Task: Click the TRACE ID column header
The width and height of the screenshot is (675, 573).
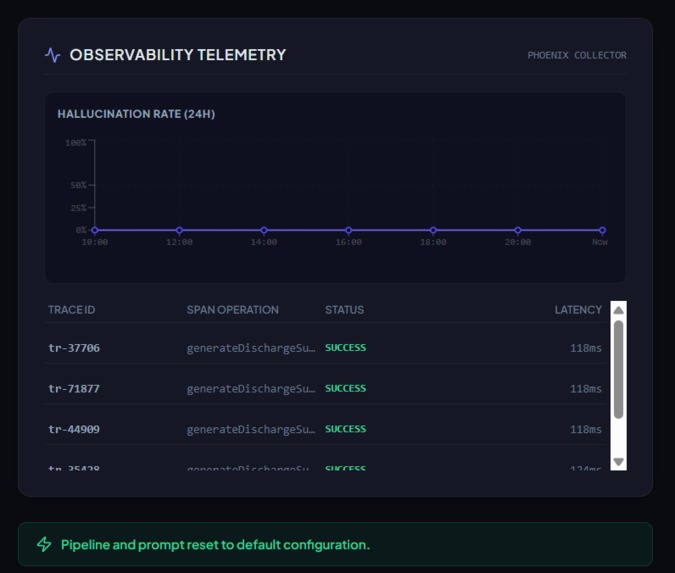Action: click(x=71, y=310)
